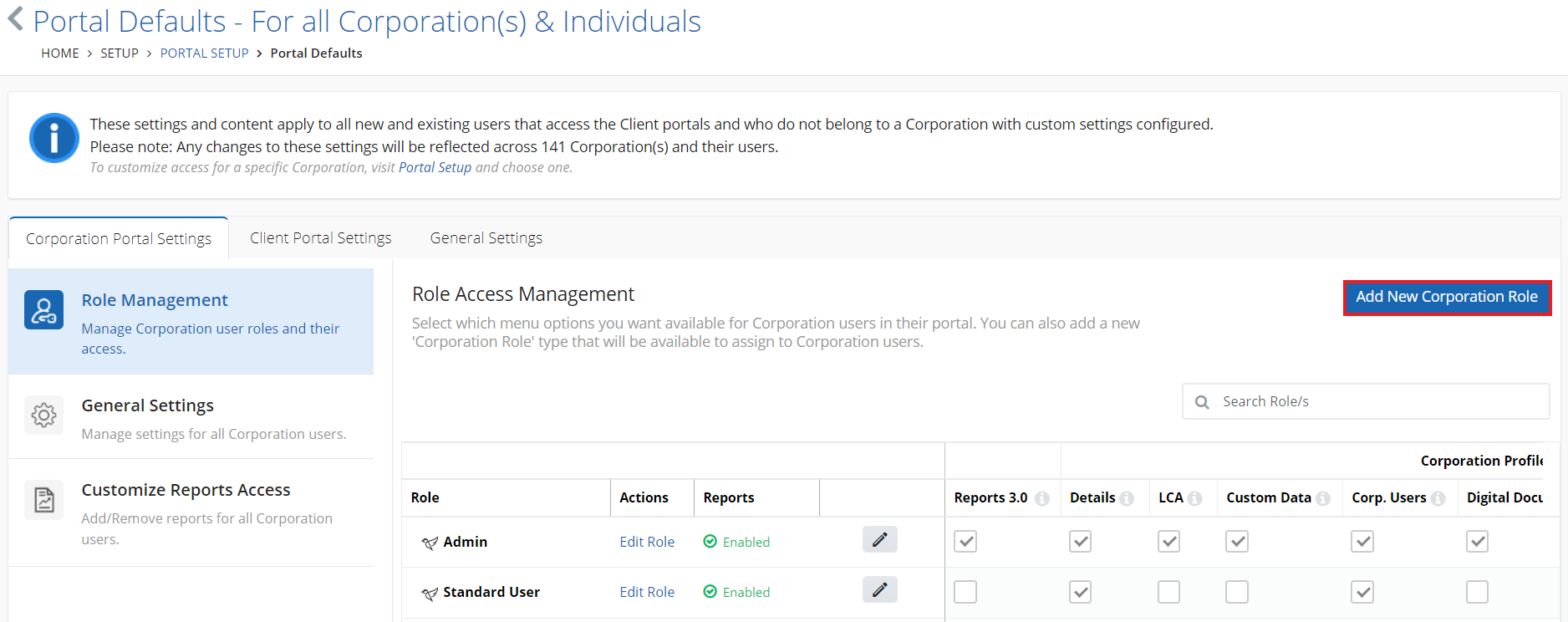Uncheck Details for Admin
1568x622 pixels.
[x=1081, y=542]
